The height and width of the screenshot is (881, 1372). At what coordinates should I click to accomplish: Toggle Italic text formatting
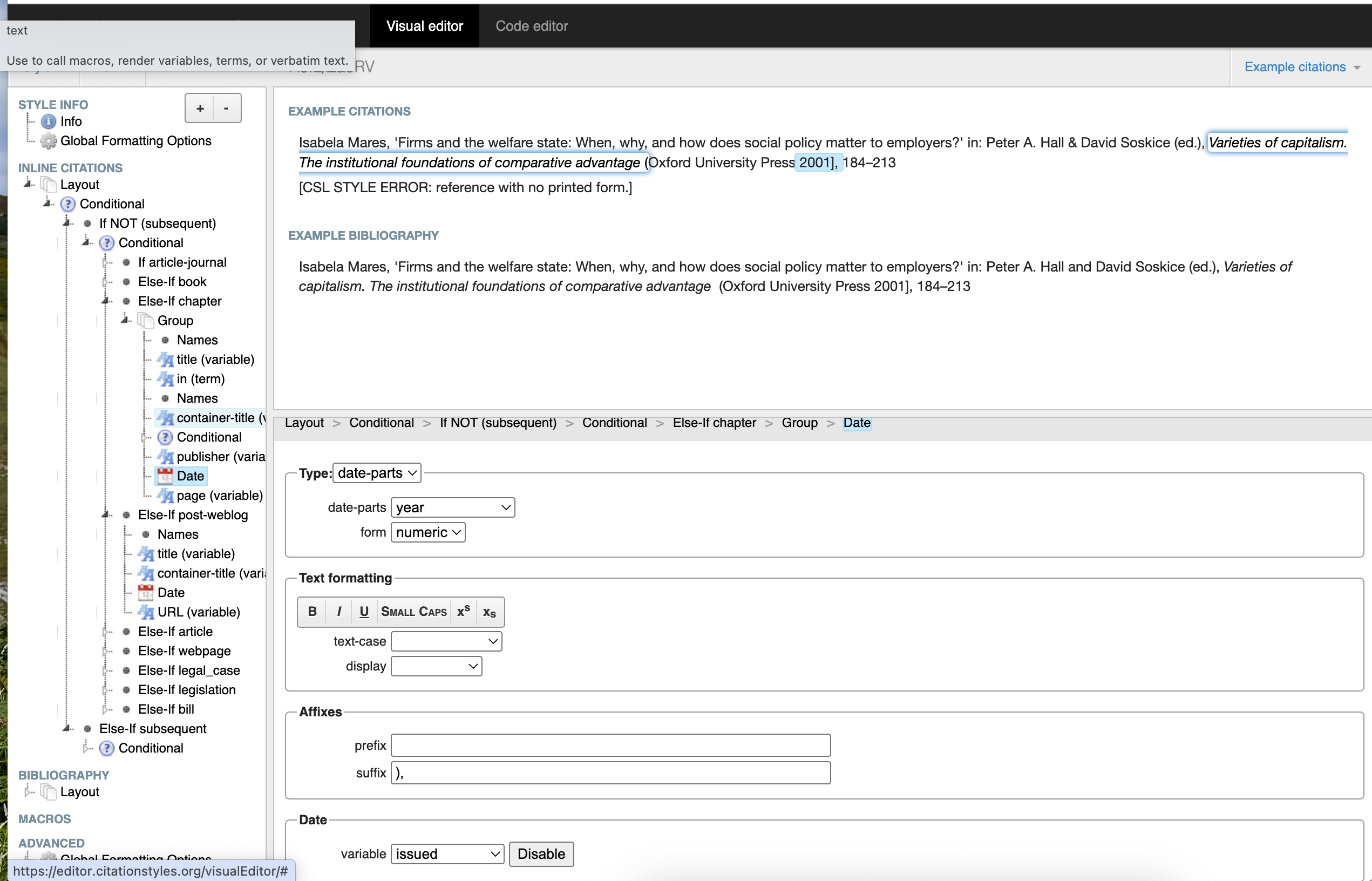click(x=338, y=612)
